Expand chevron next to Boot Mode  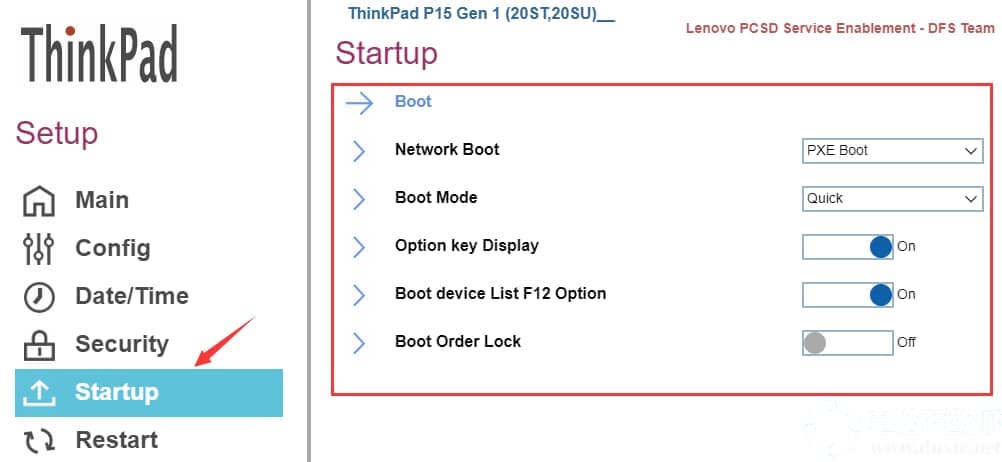pos(359,198)
